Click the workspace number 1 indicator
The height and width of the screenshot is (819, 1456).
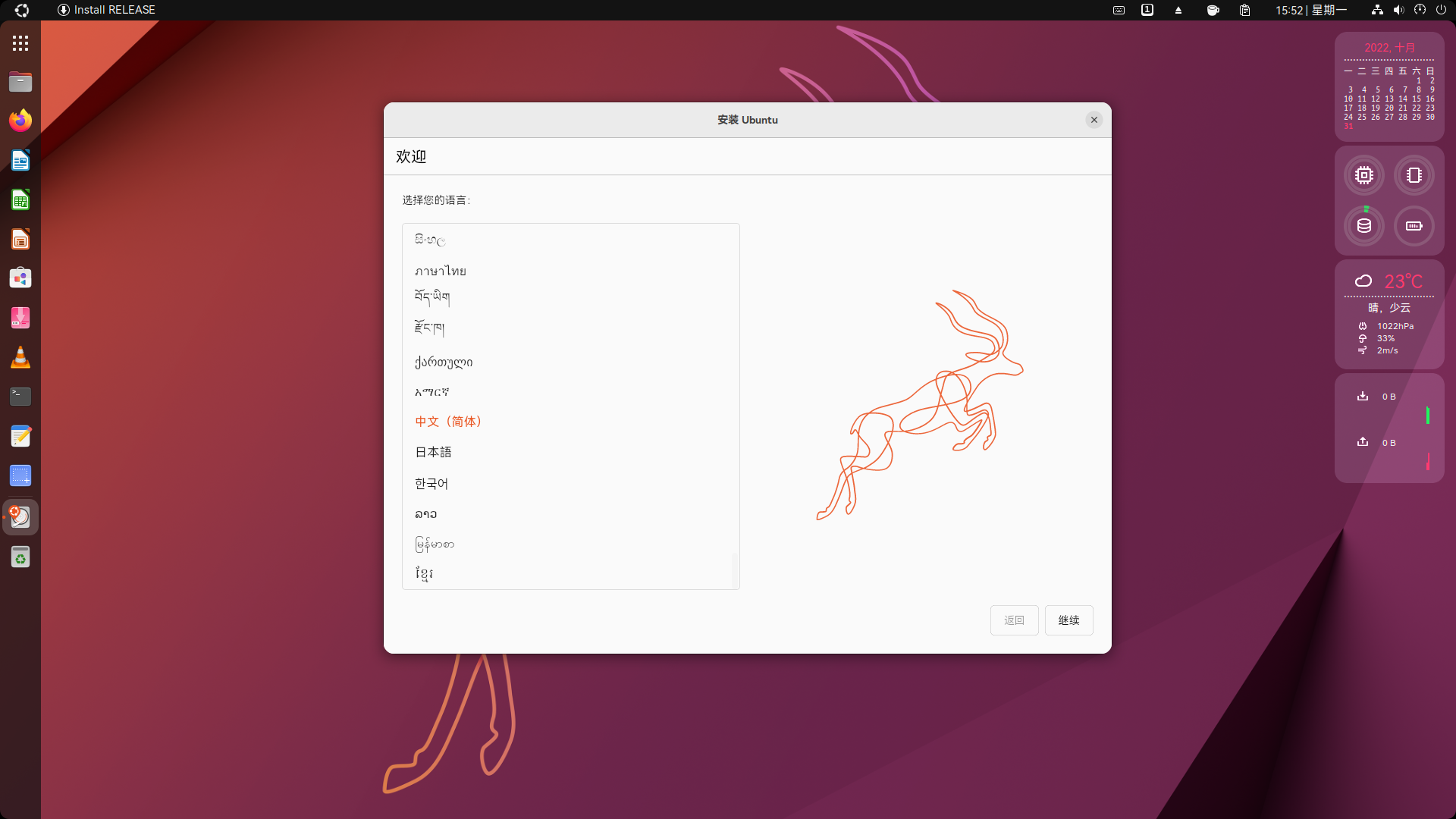click(1147, 10)
